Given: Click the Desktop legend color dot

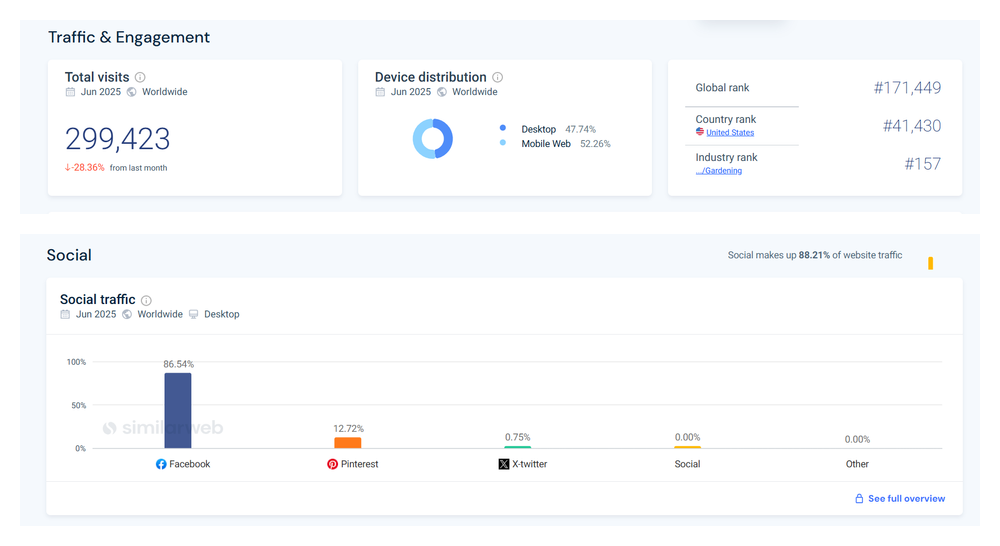Looking at the screenshot, I should (502, 128).
